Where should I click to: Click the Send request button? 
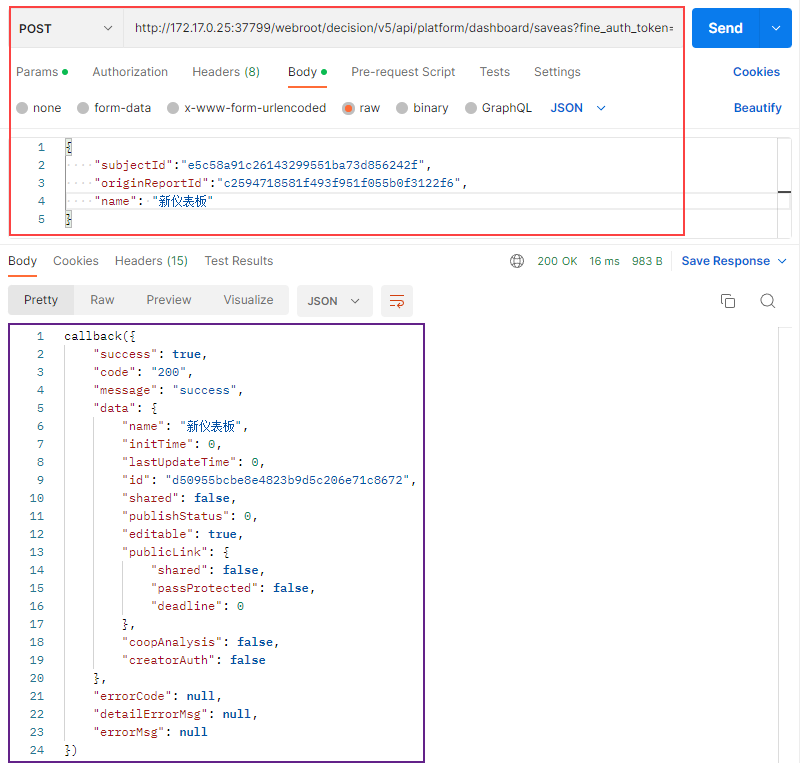pos(725,28)
